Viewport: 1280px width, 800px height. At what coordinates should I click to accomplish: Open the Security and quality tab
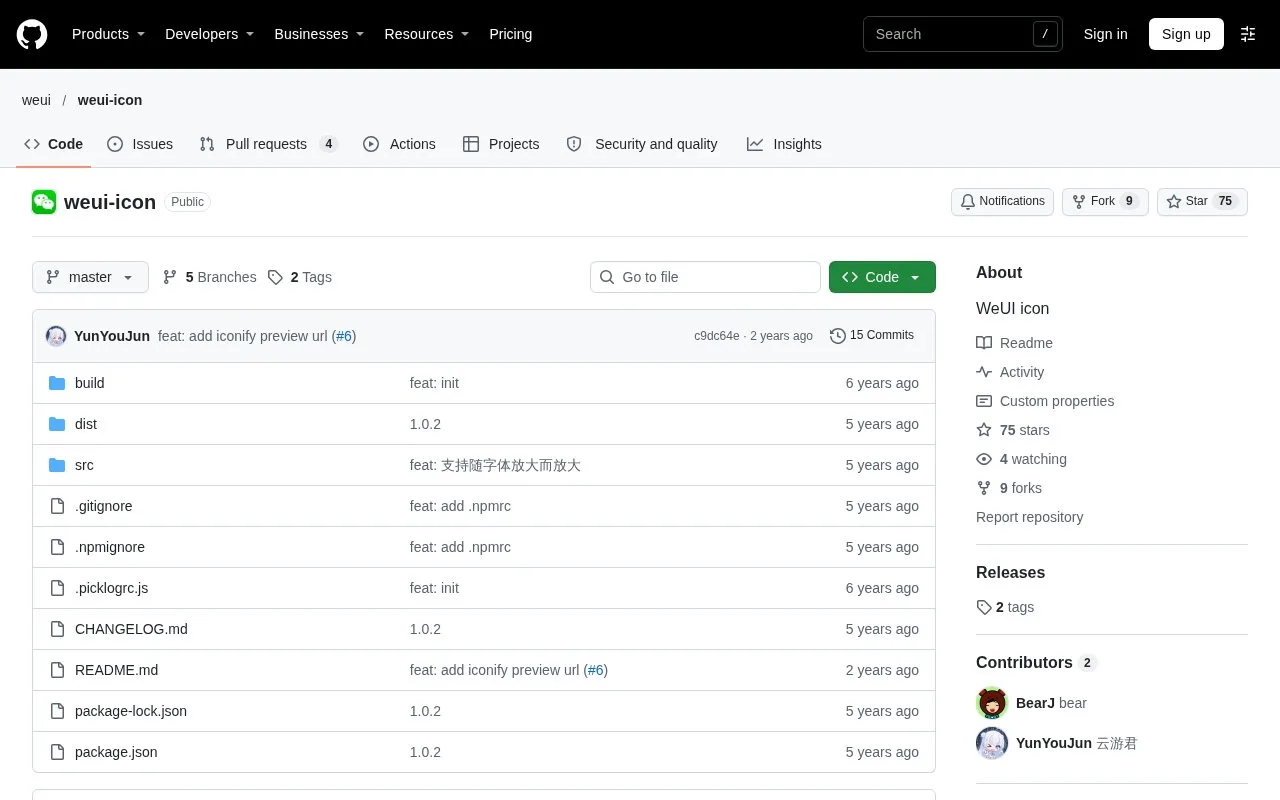642,144
